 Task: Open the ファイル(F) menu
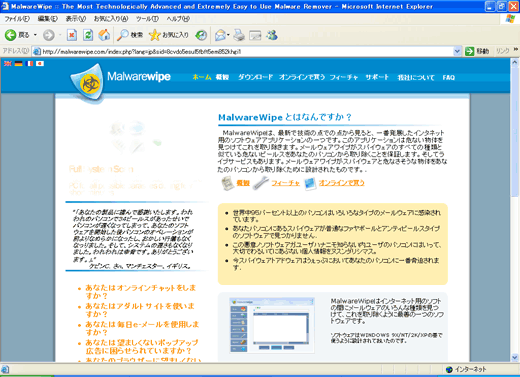(17, 19)
